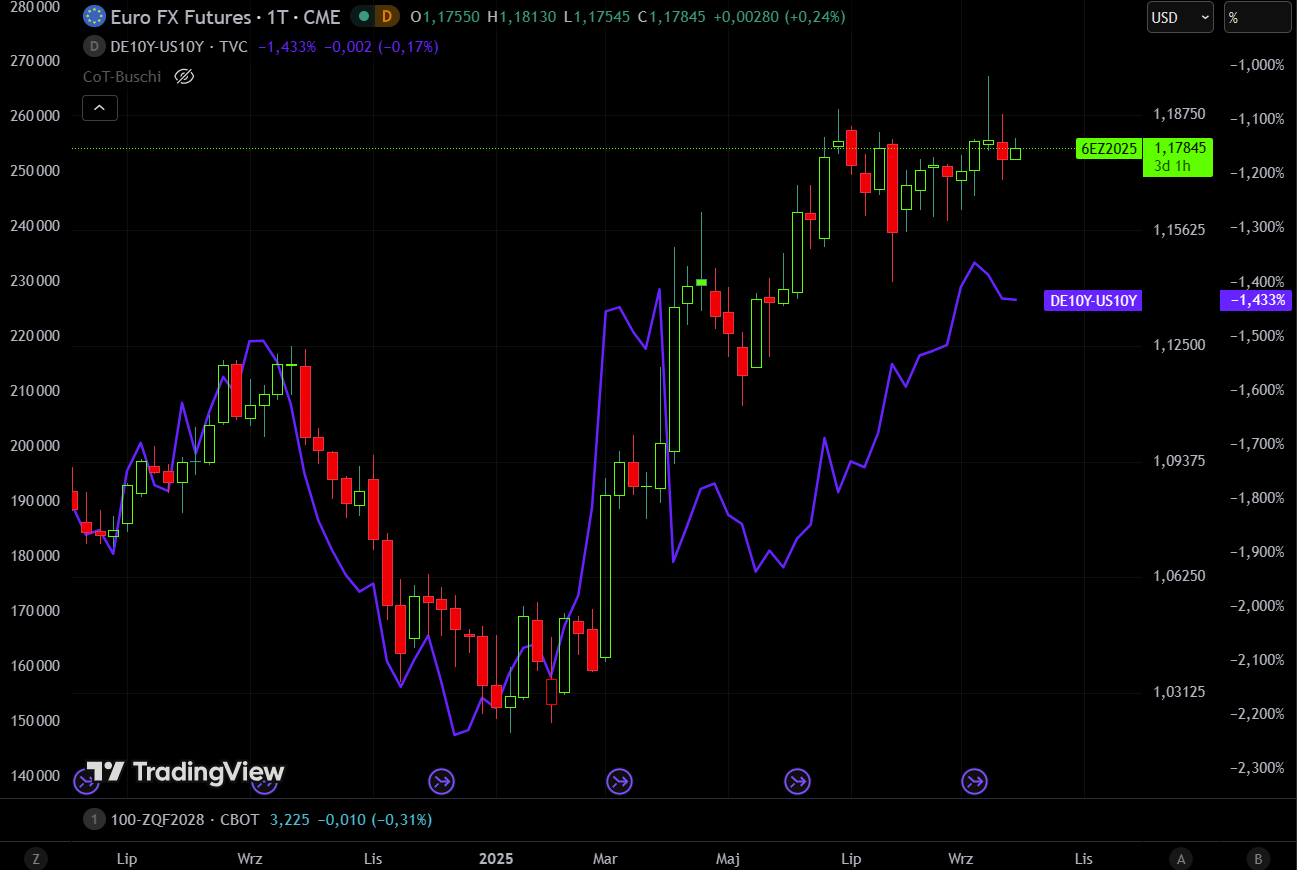The image size is (1297, 870).
Task: Click the 280 000 left axis label
Action: [33, 6]
